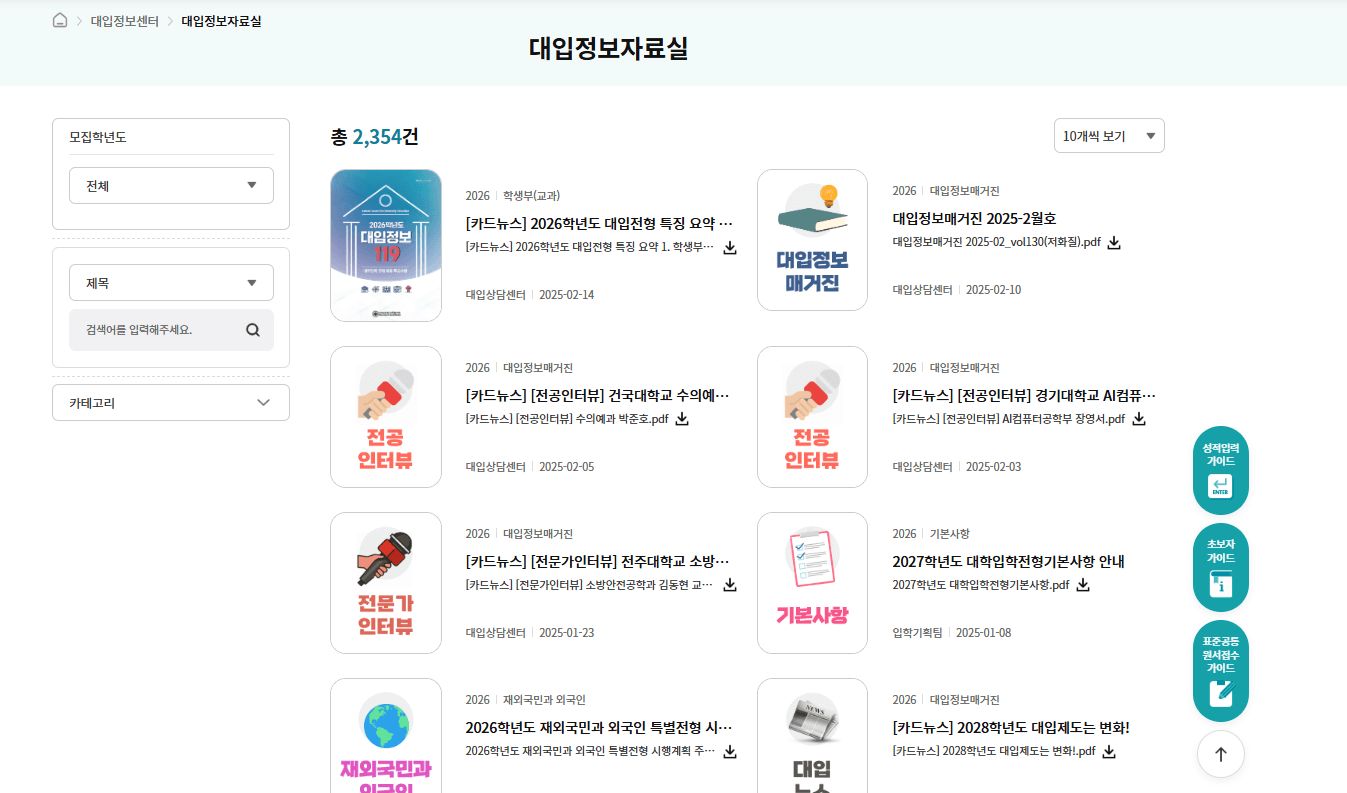Download the 수의예과 박준호 interview PDF
1347x793 pixels.
(681, 419)
